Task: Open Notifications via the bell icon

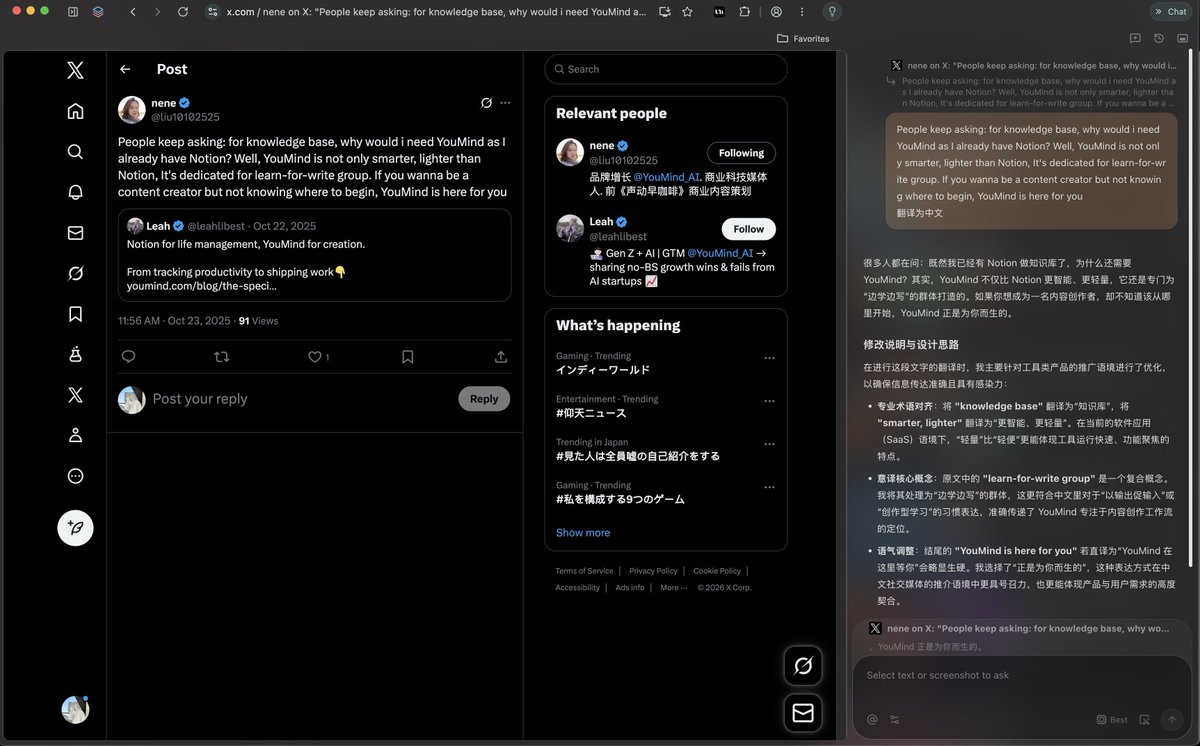Action: pos(75,192)
